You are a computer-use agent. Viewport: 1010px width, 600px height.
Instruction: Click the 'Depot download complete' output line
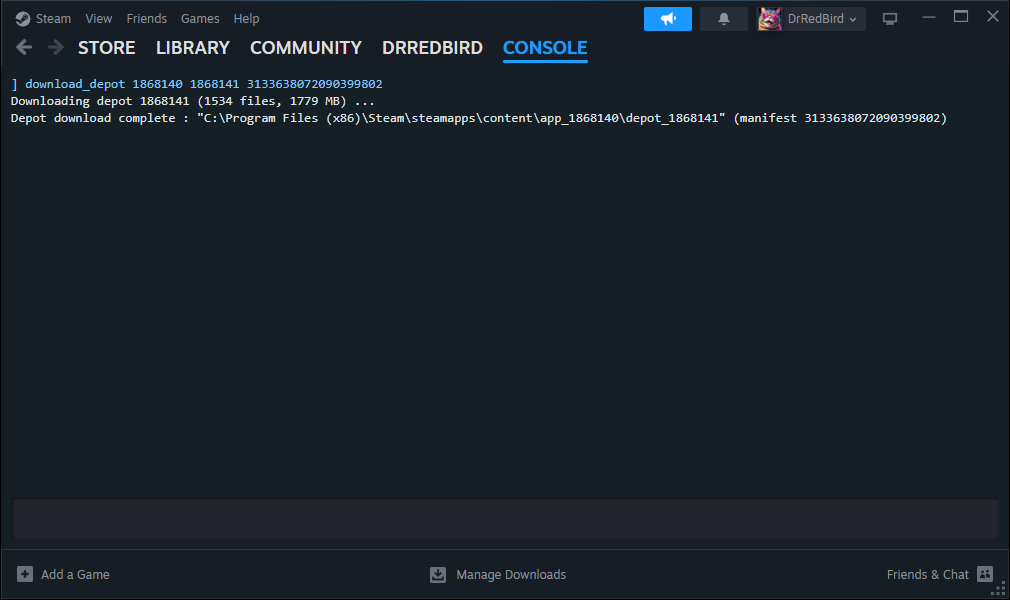(479, 118)
